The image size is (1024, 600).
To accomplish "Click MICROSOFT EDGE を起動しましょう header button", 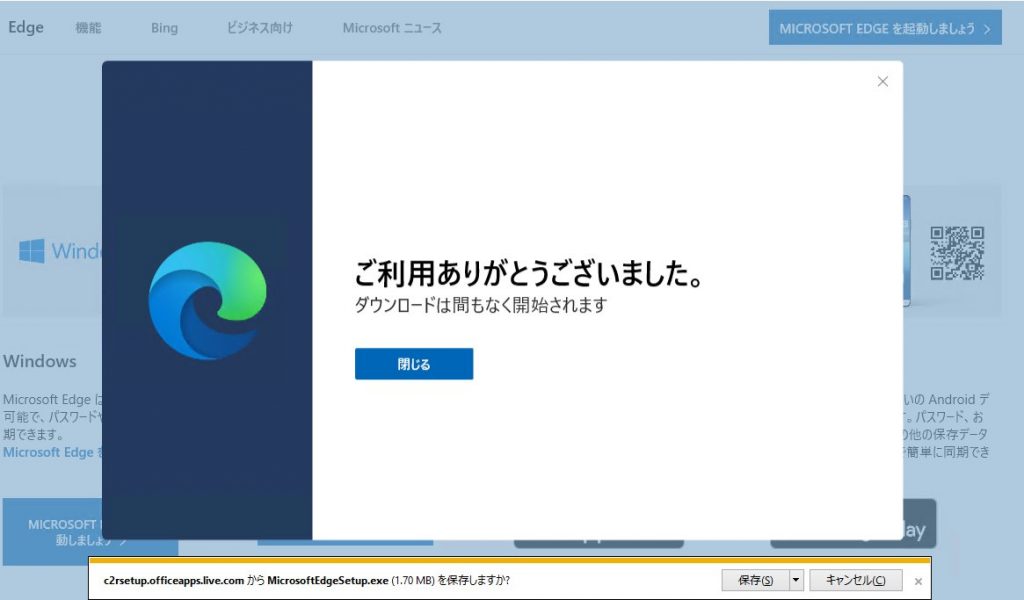I will pos(885,28).
